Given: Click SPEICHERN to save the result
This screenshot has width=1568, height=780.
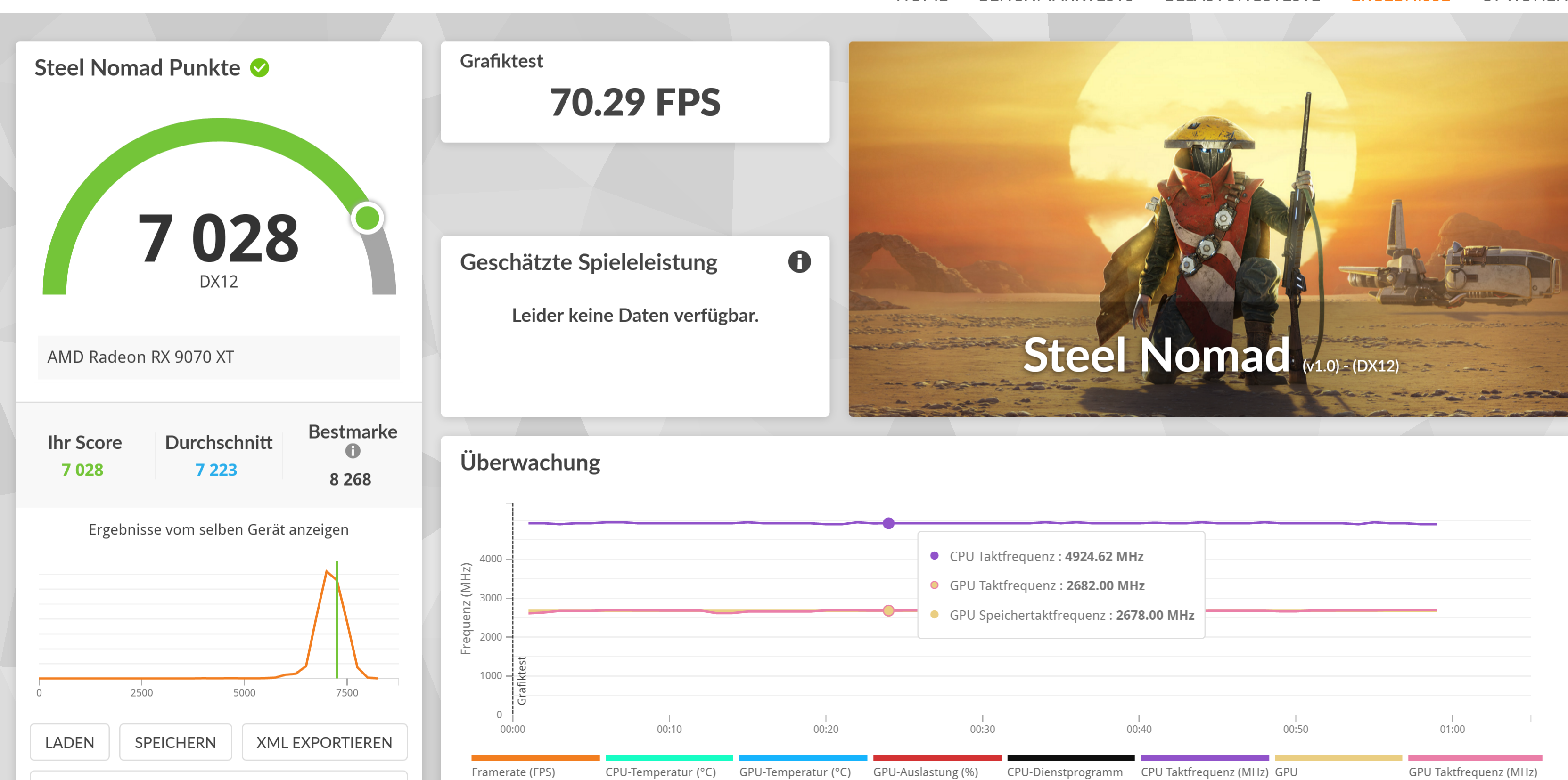Looking at the screenshot, I should coord(175,742).
